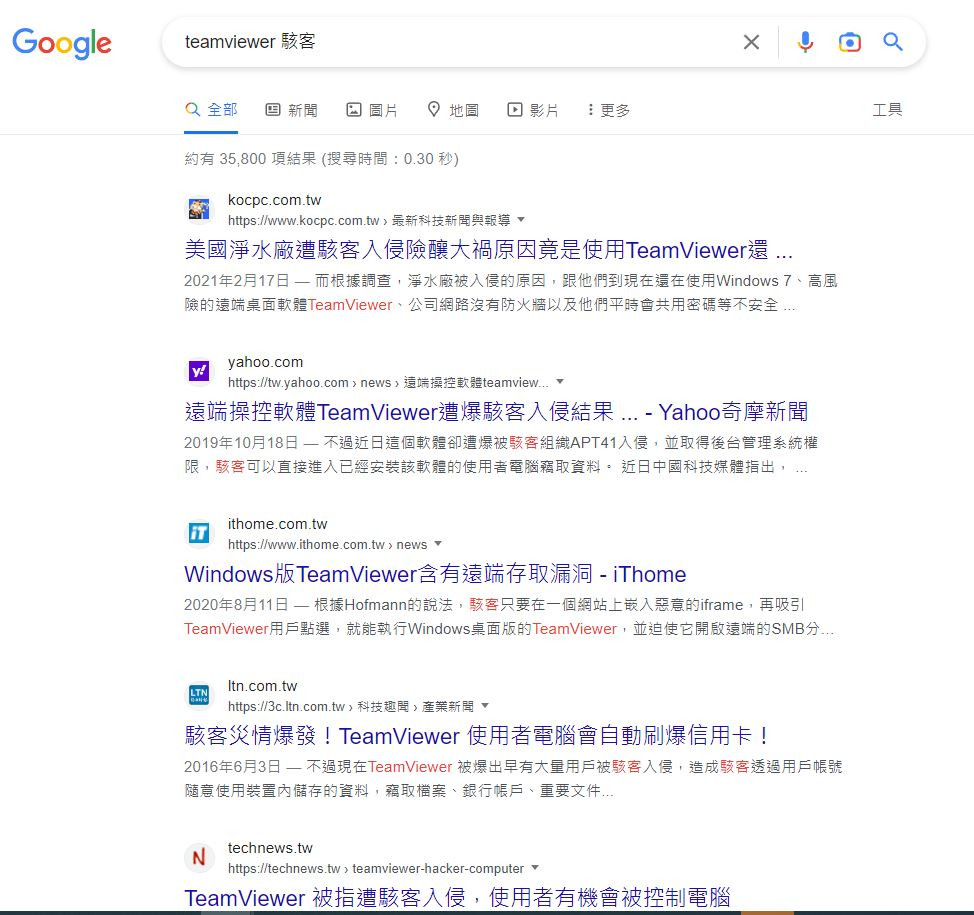Click the 2021年2月17日 snippet date
The height and width of the screenshot is (915, 974).
[237, 281]
